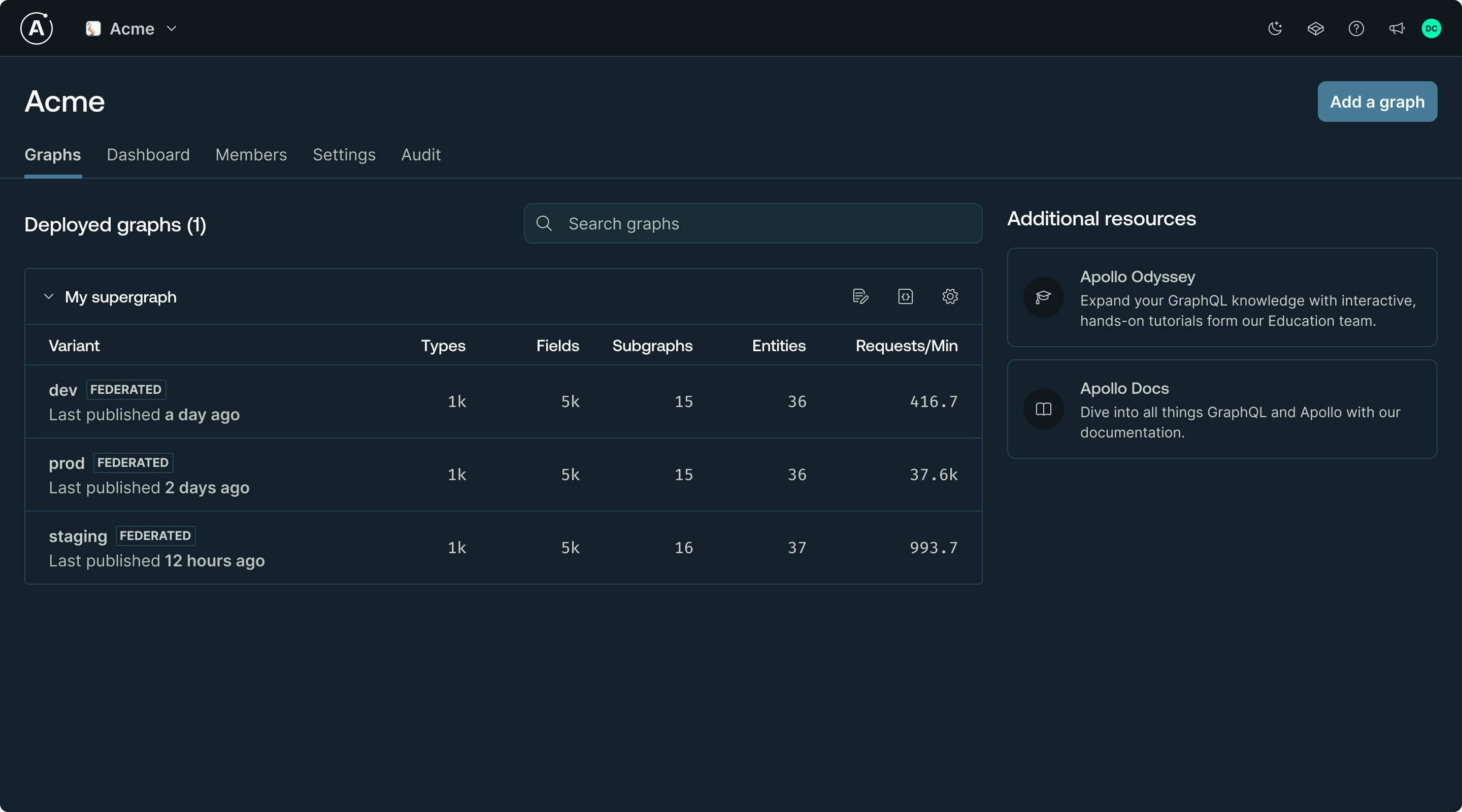Open the DC user avatar menu

point(1432,28)
